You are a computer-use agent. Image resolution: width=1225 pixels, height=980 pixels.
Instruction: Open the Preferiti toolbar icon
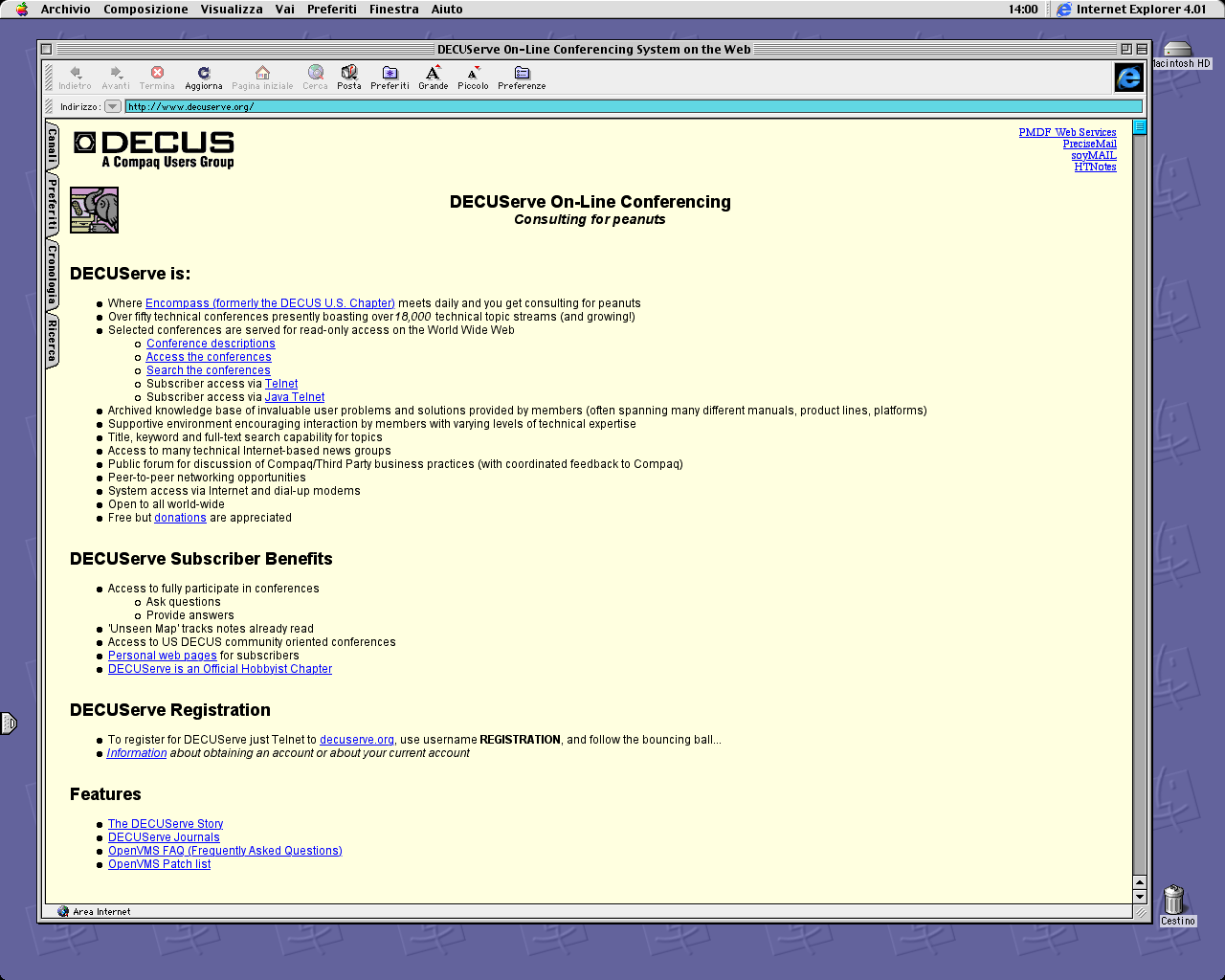click(x=390, y=73)
